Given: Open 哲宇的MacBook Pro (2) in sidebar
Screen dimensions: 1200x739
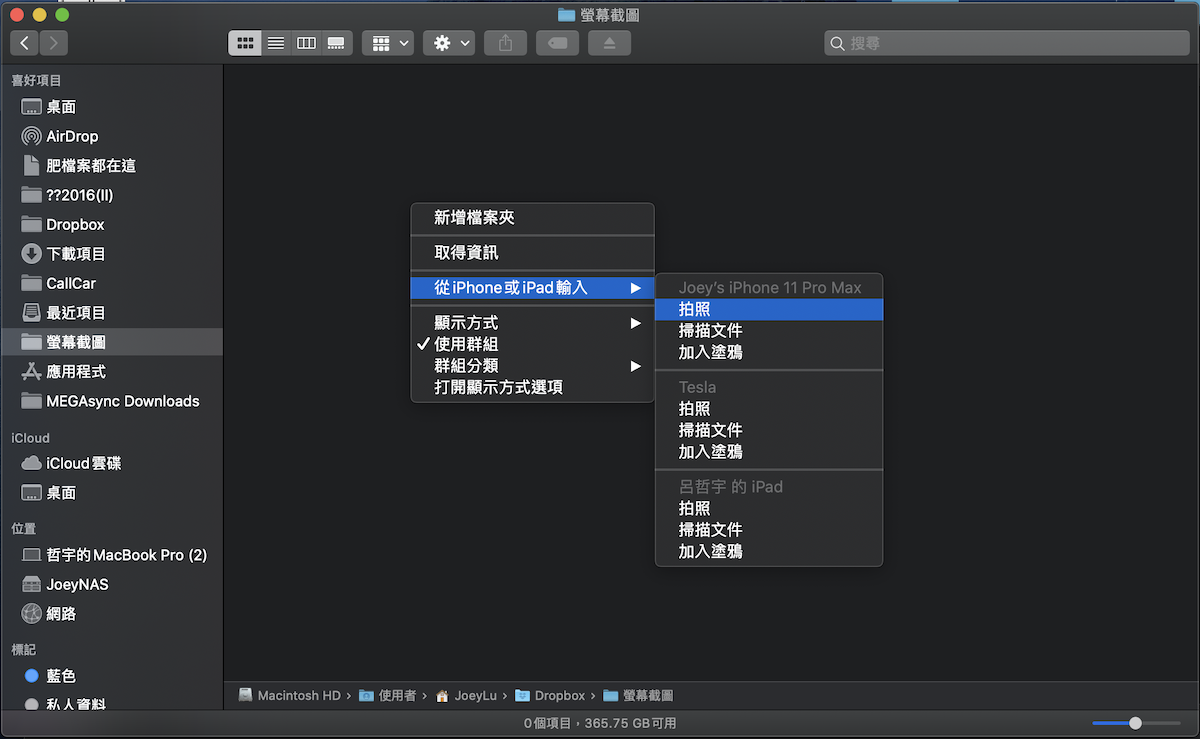Looking at the screenshot, I should (111, 555).
